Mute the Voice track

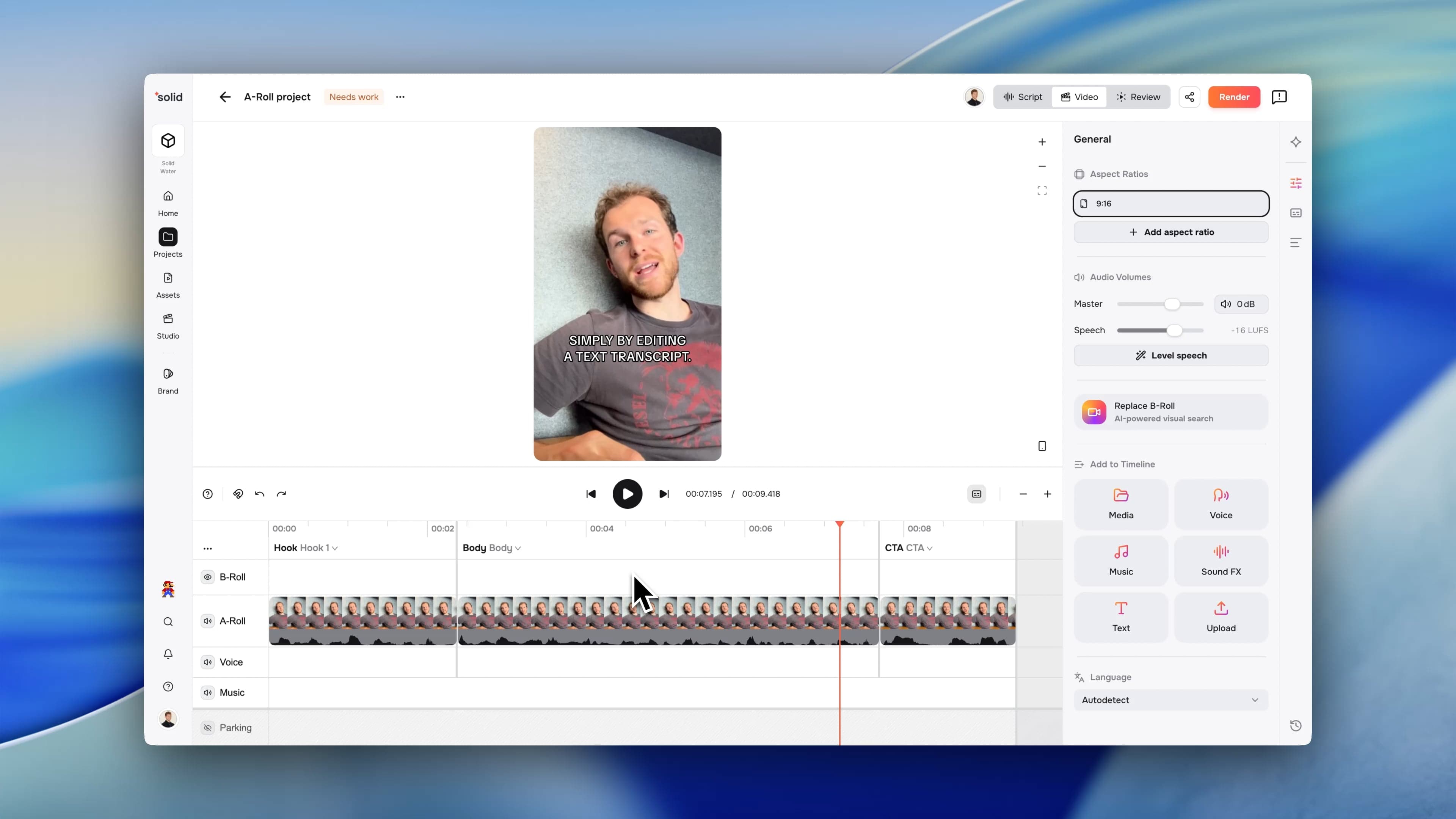coord(207,662)
